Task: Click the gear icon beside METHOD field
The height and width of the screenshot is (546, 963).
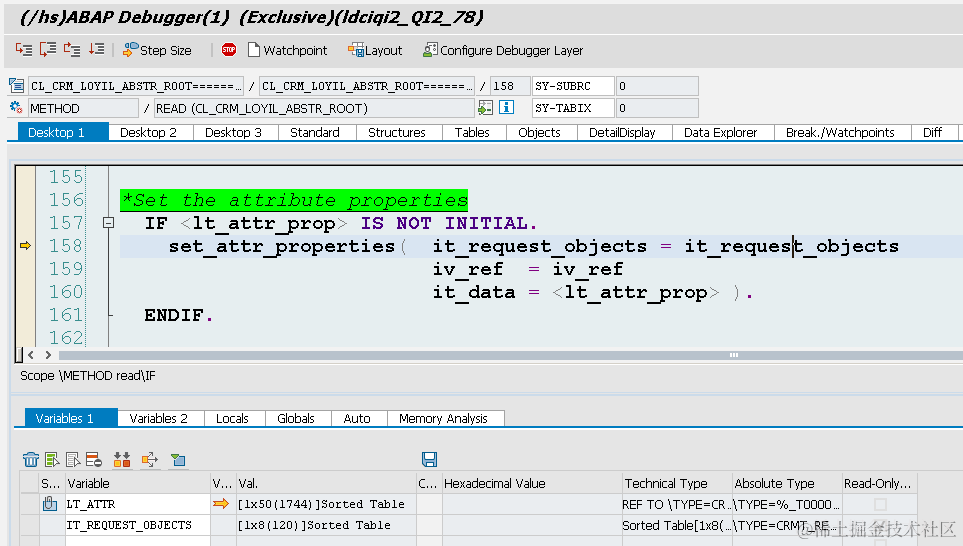Action: pyautogui.click(x=16, y=108)
